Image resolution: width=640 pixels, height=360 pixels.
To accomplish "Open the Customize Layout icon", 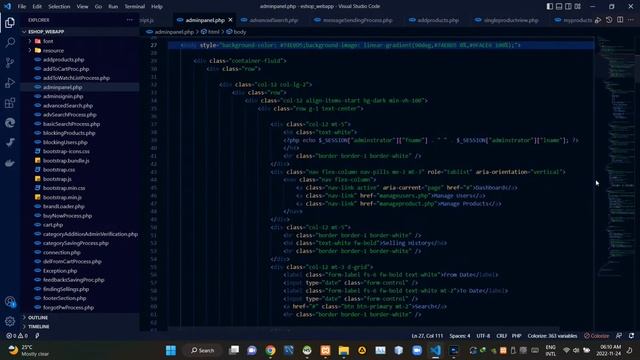I will coord(578,7).
